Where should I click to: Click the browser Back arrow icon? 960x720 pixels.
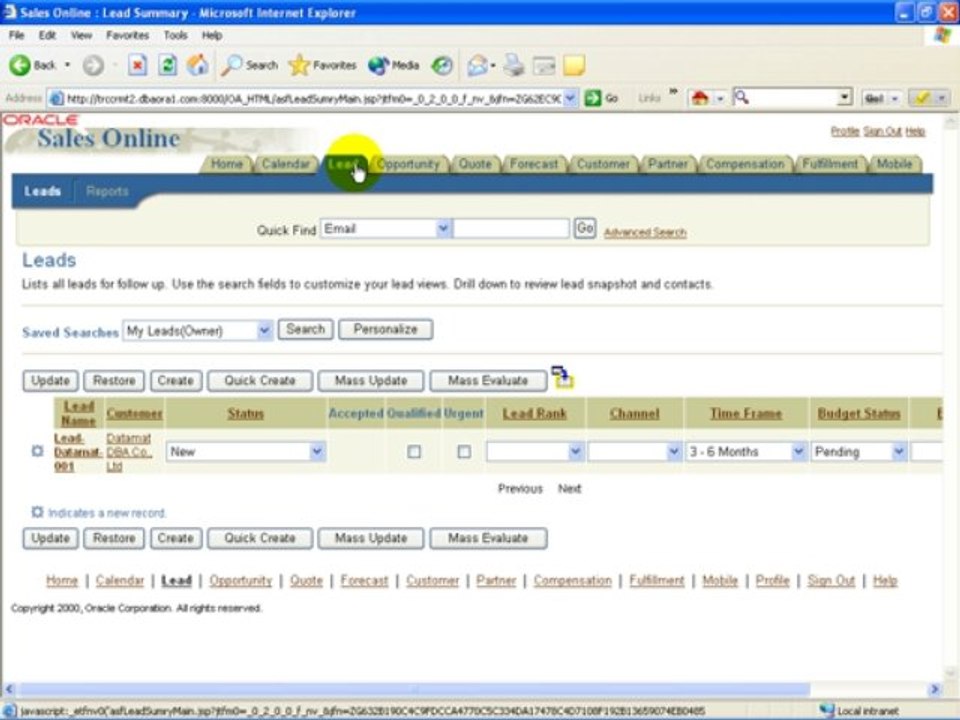[20, 65]
